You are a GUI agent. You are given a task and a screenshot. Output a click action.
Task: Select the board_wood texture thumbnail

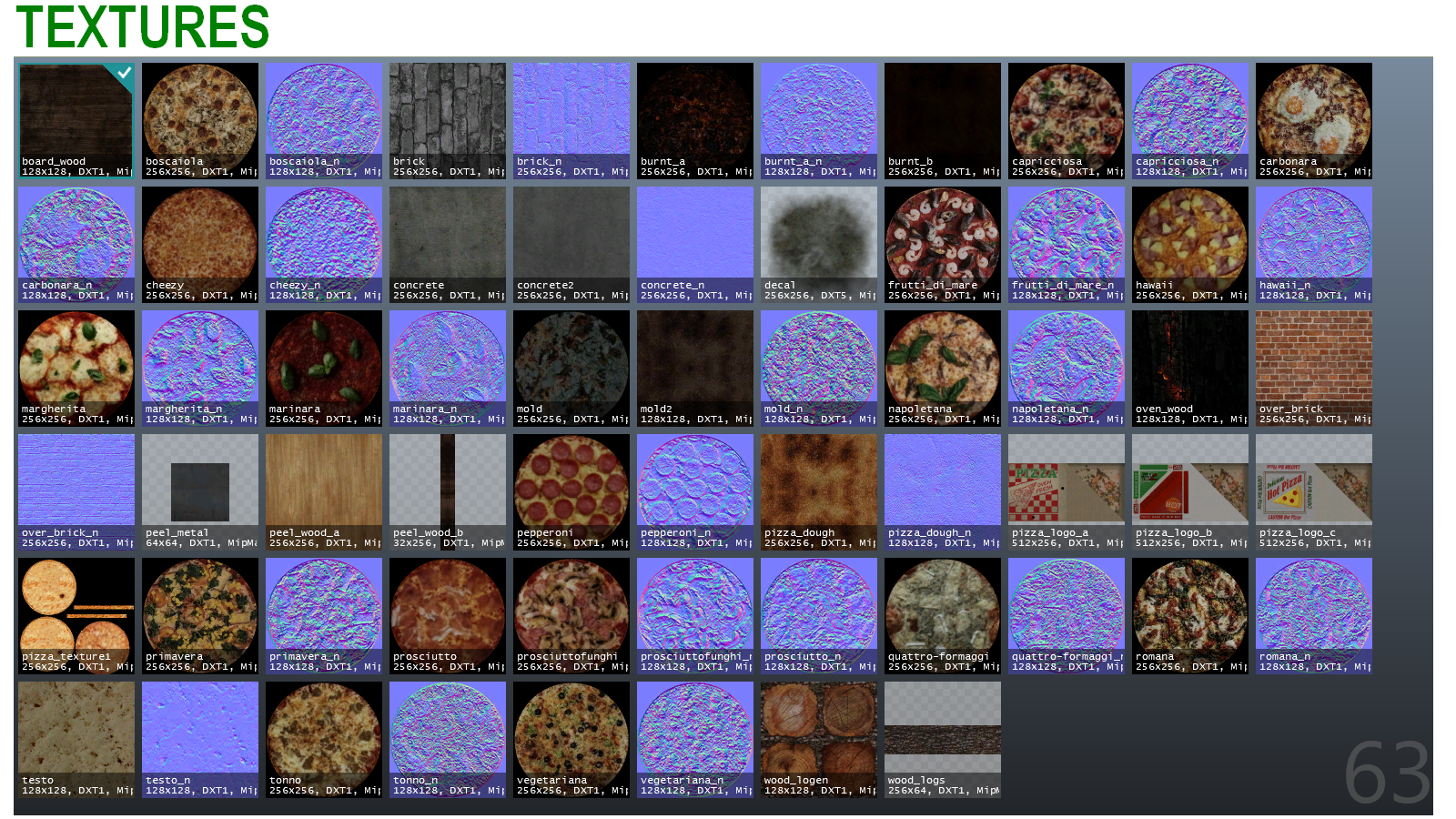click(x=76, y=121)
